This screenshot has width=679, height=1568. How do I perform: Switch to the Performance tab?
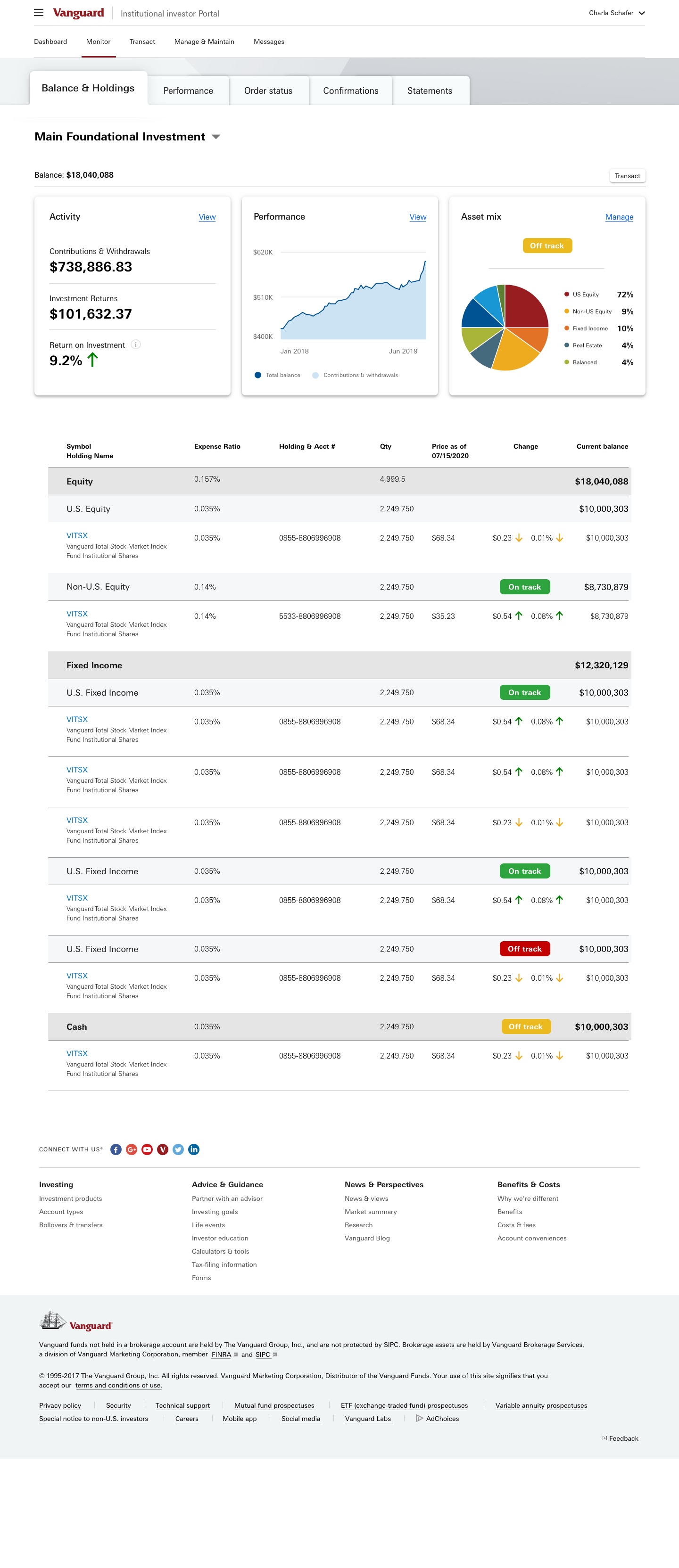pos(188,90)
